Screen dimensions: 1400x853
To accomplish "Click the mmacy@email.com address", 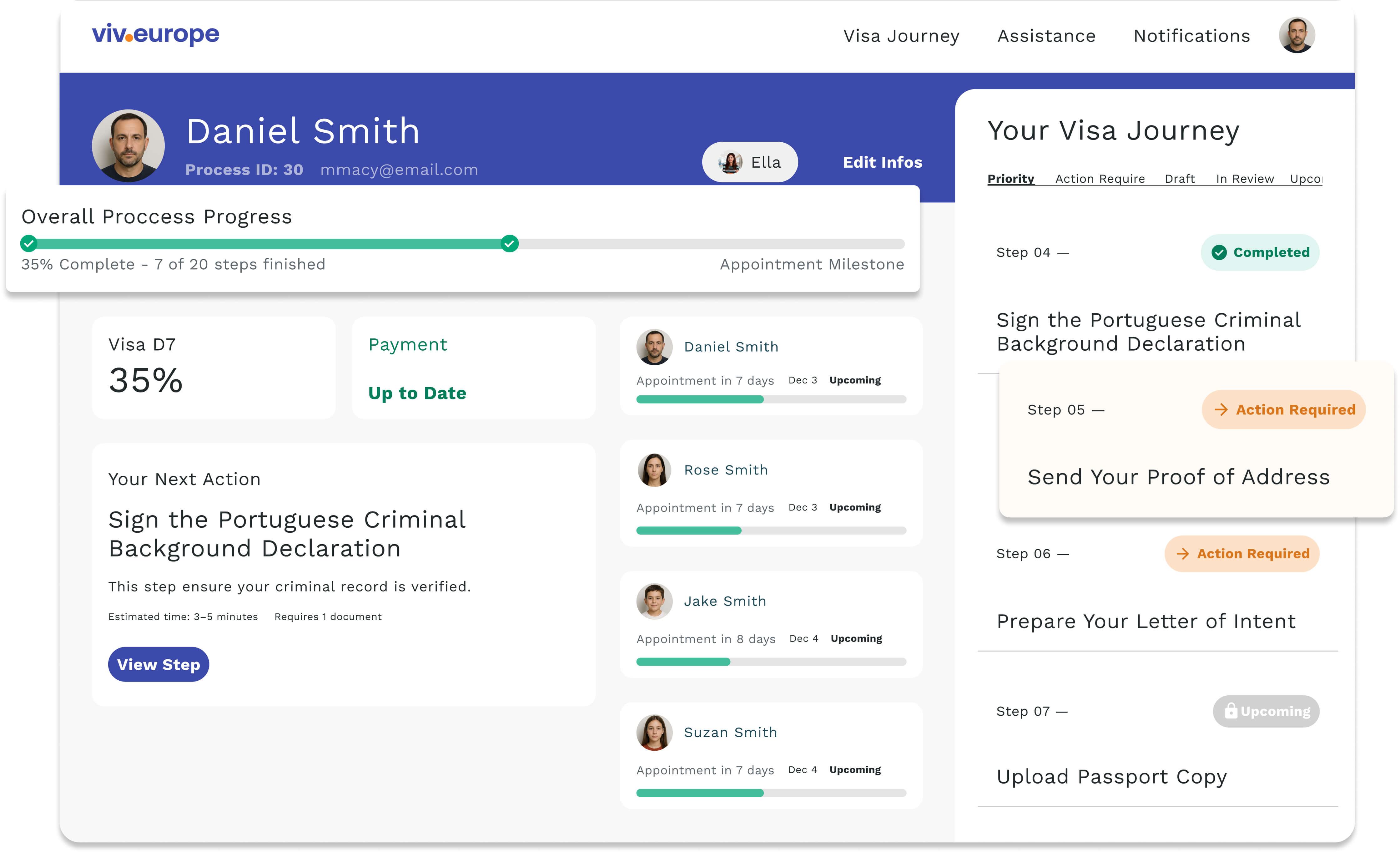I will point(399,170).
